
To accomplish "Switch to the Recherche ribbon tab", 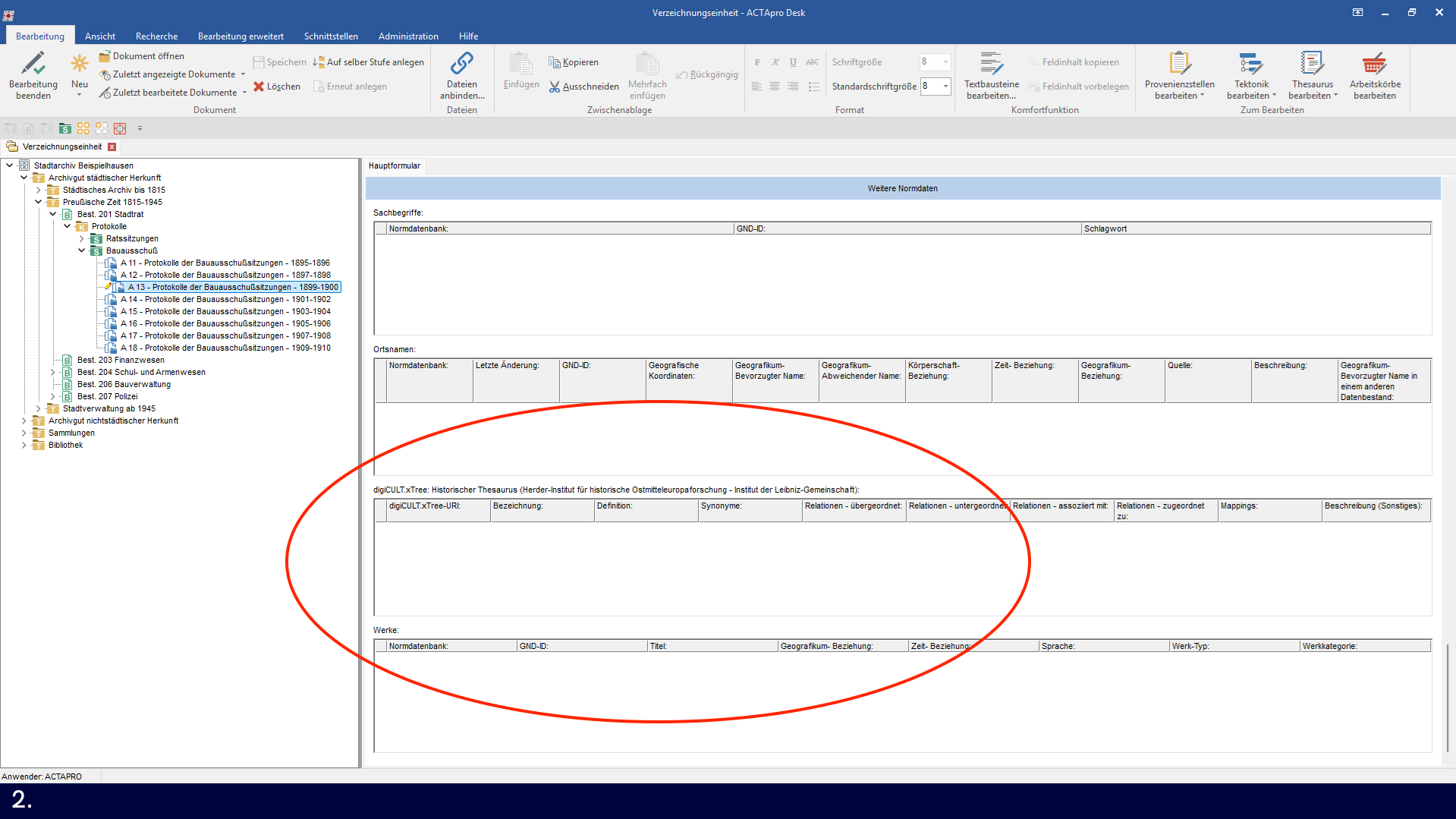I will [x=156, y=36].
